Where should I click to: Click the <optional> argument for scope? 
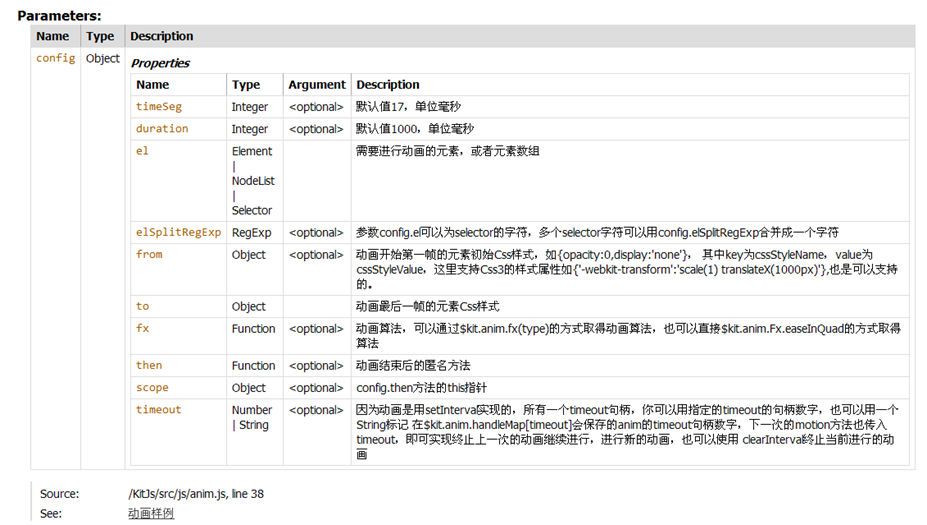pyautogui.click(x=316, y=388)
